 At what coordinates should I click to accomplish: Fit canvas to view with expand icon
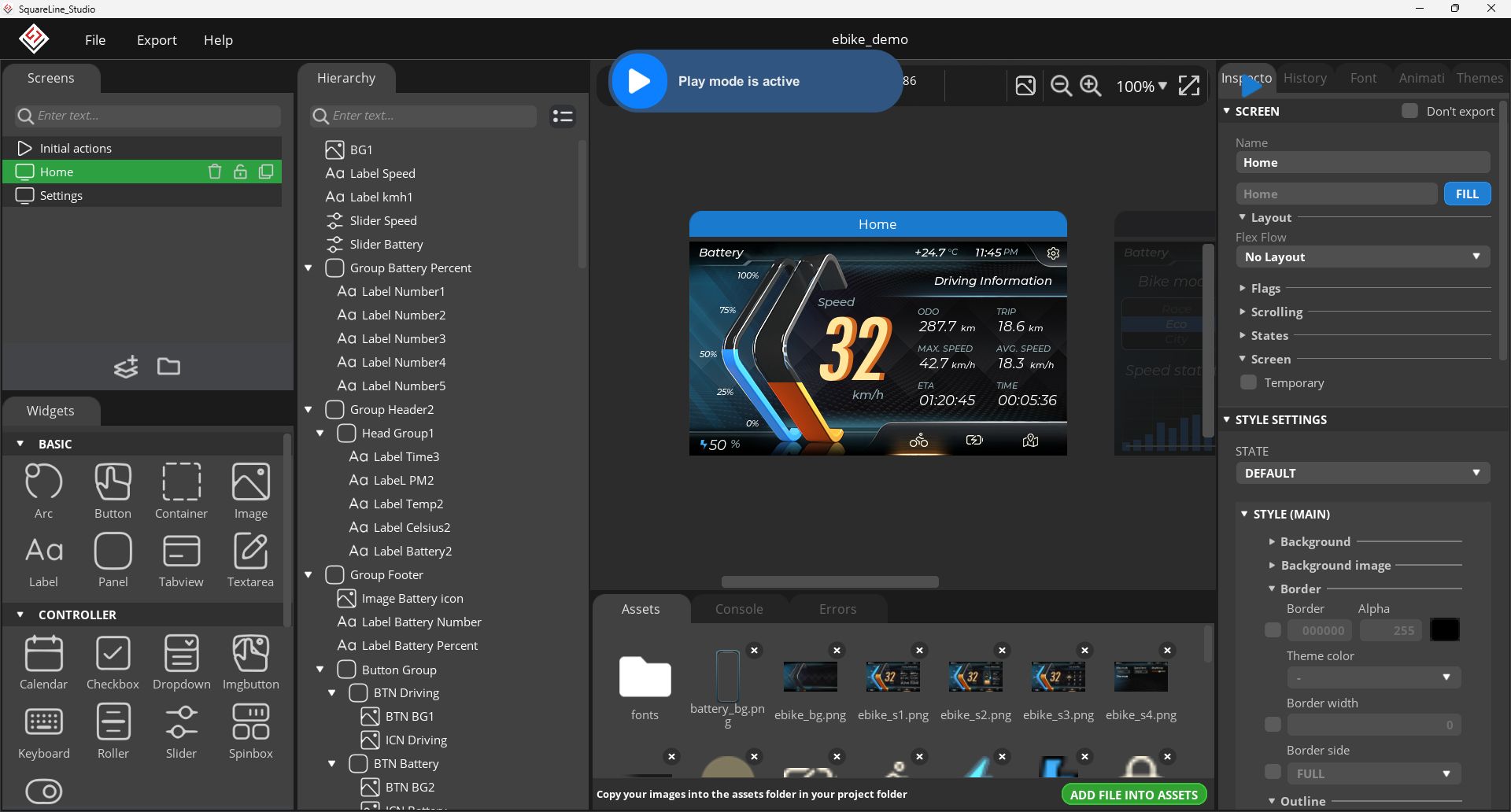click(1189, 86)
